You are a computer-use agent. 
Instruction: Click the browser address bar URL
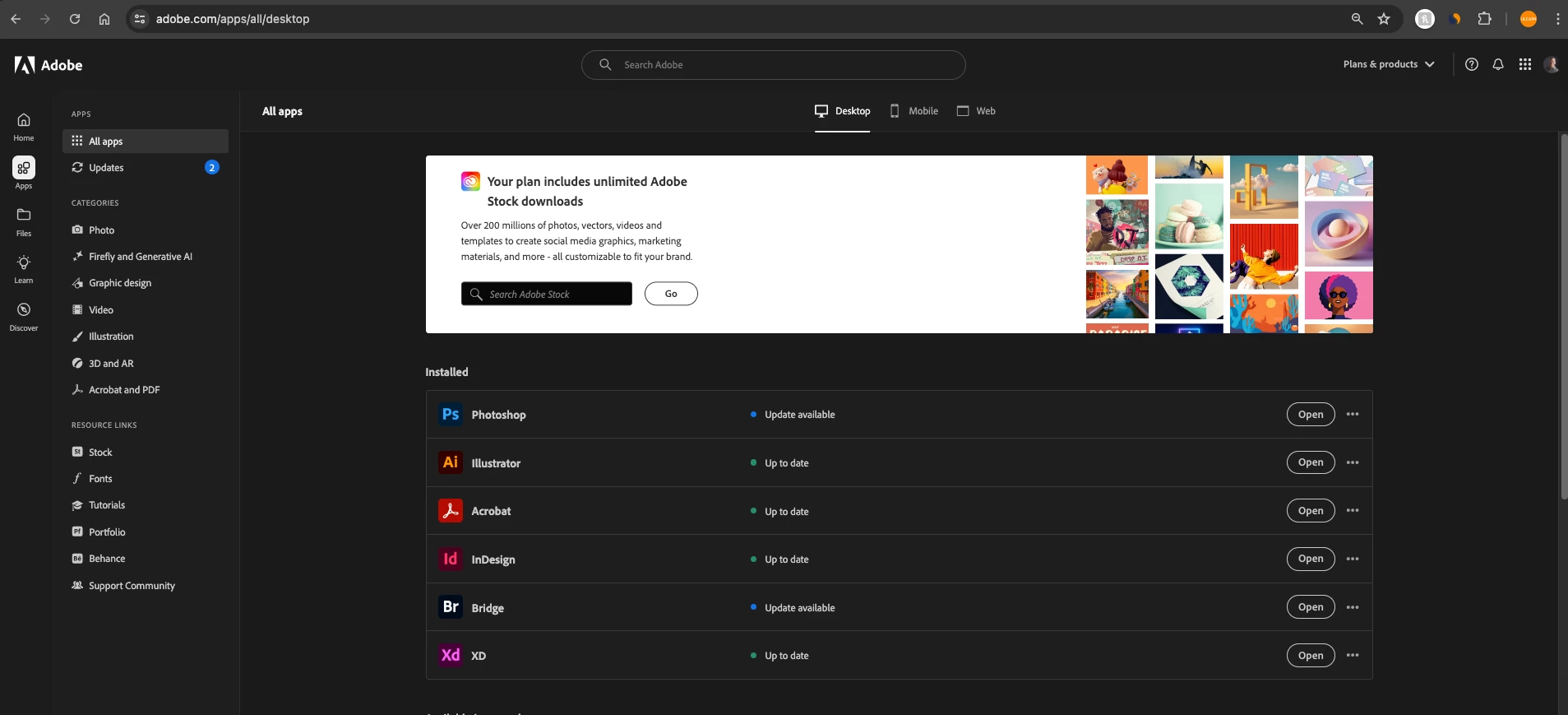tap(233, 19)
